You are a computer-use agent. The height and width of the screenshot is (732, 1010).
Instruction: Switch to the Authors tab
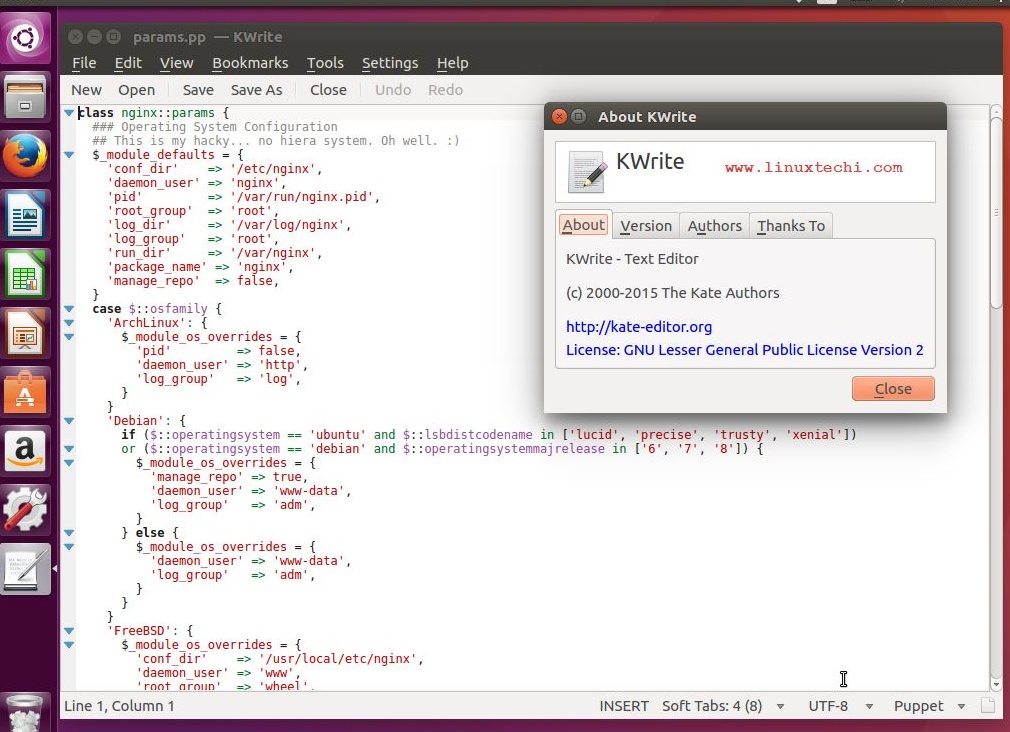point(714,226)
